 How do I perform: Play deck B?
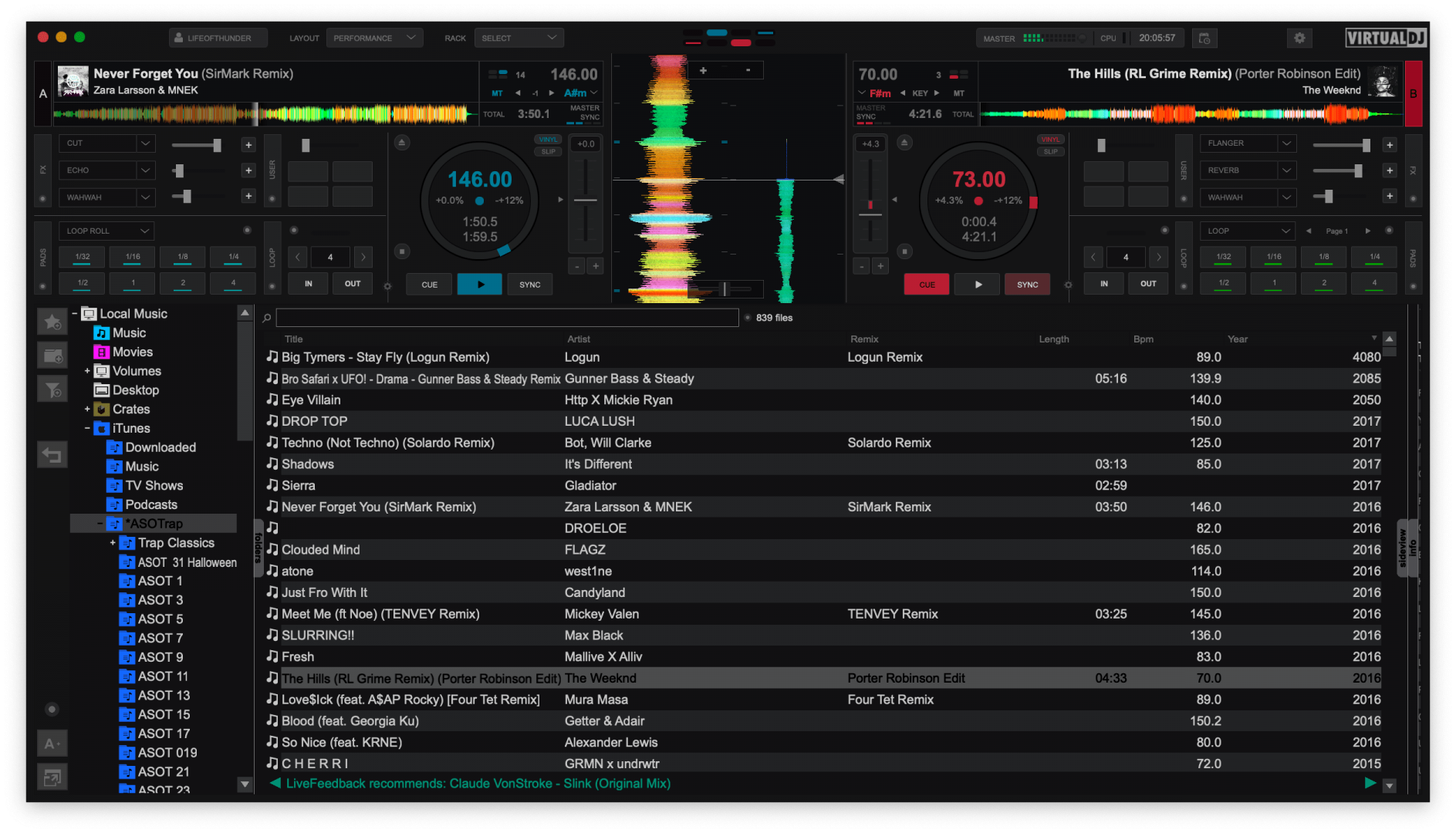point(978,285)
